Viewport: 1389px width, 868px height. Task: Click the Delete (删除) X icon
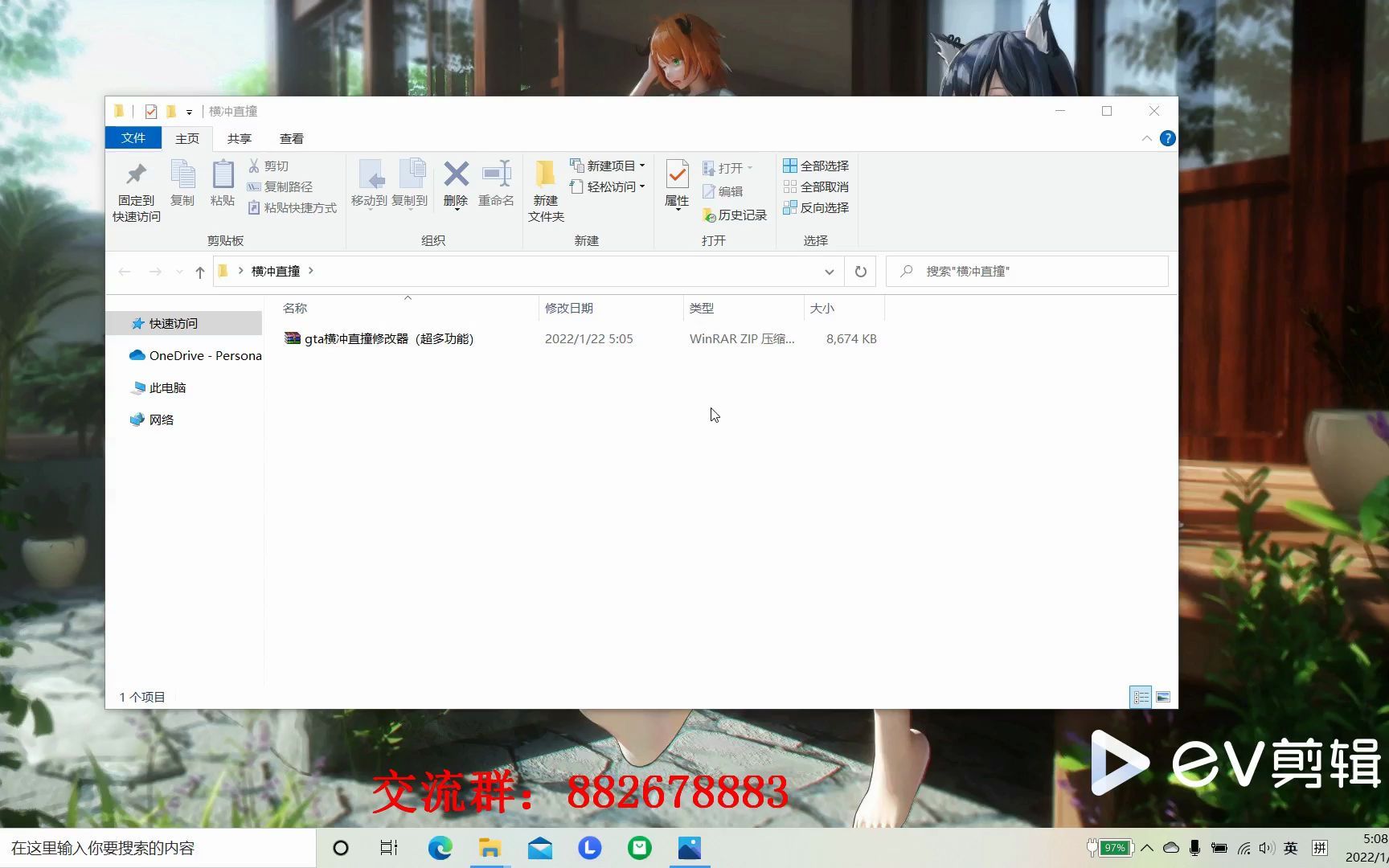[x=456, y=174]
